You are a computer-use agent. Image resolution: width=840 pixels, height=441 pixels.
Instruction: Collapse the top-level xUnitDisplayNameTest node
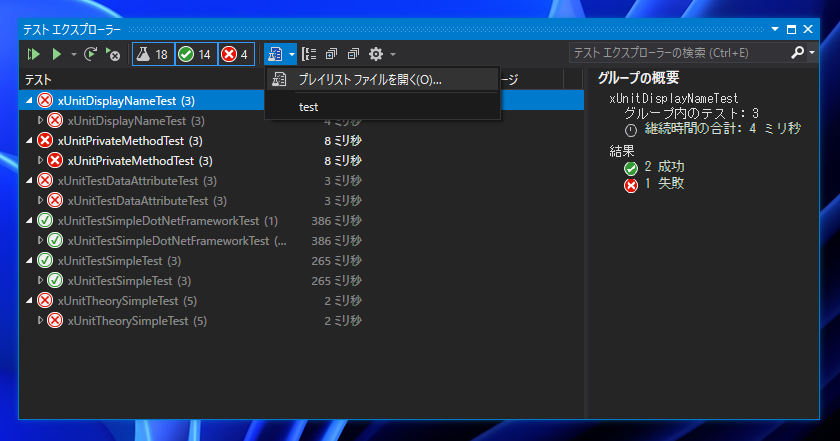click(x=29, y=100)
